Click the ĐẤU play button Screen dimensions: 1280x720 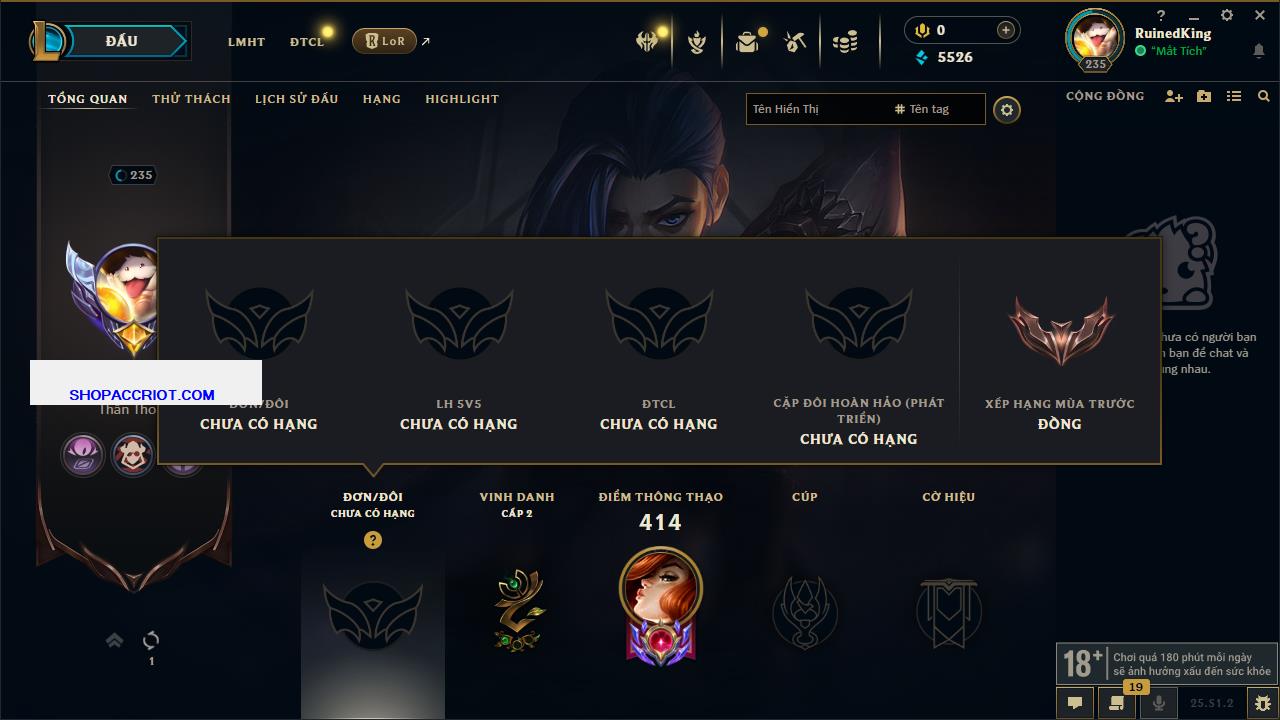tap(122, 41)
